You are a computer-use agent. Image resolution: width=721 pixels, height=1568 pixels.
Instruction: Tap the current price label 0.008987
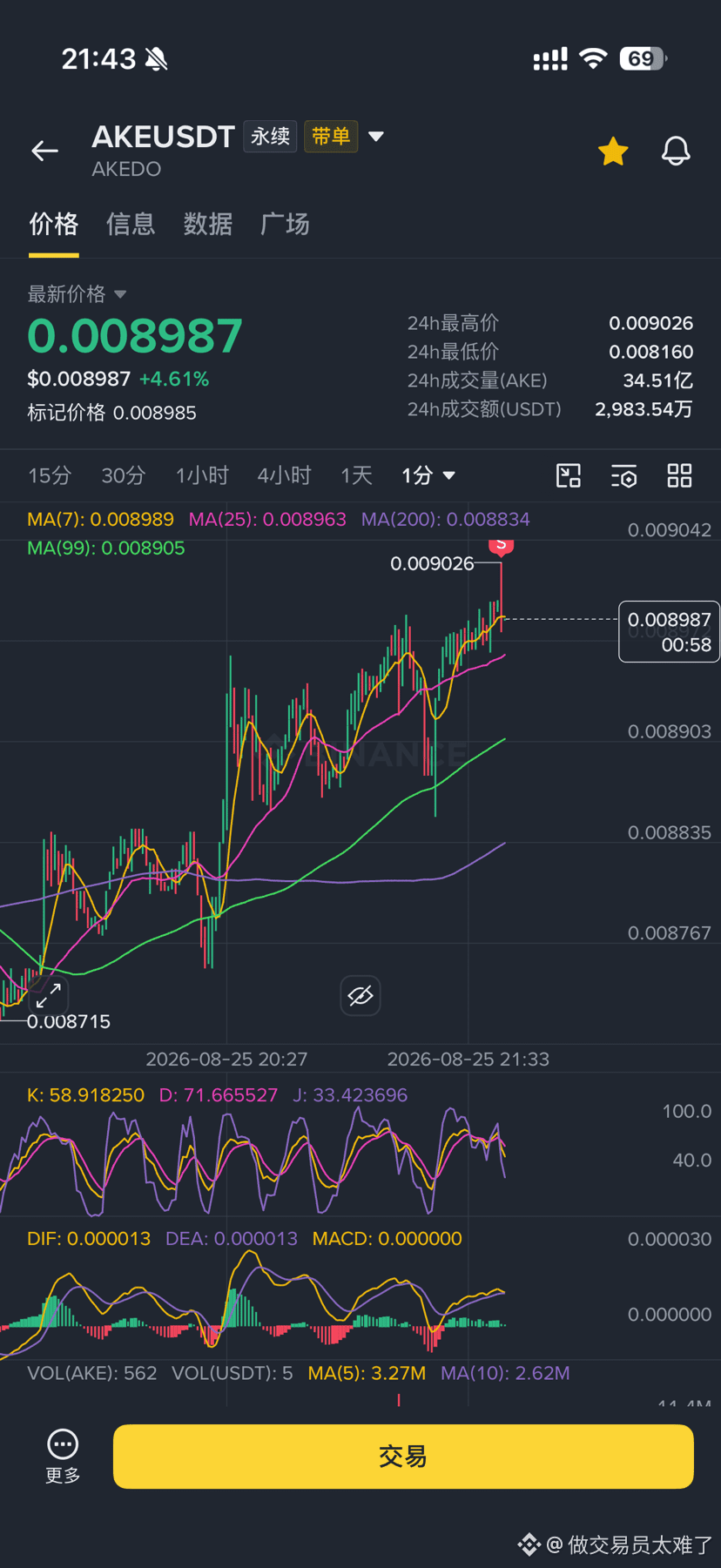tap(669, 631)
